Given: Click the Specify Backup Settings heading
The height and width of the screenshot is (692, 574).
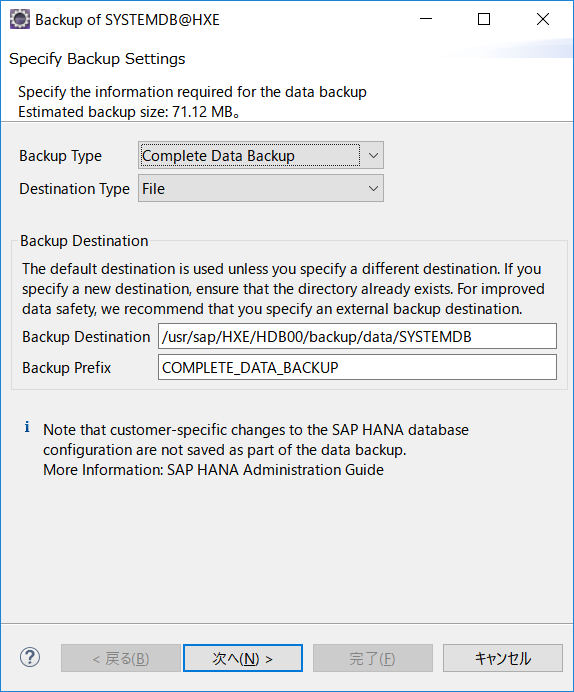Looking at the screenshot, I should pyautogui.click(x=97, y=59).
